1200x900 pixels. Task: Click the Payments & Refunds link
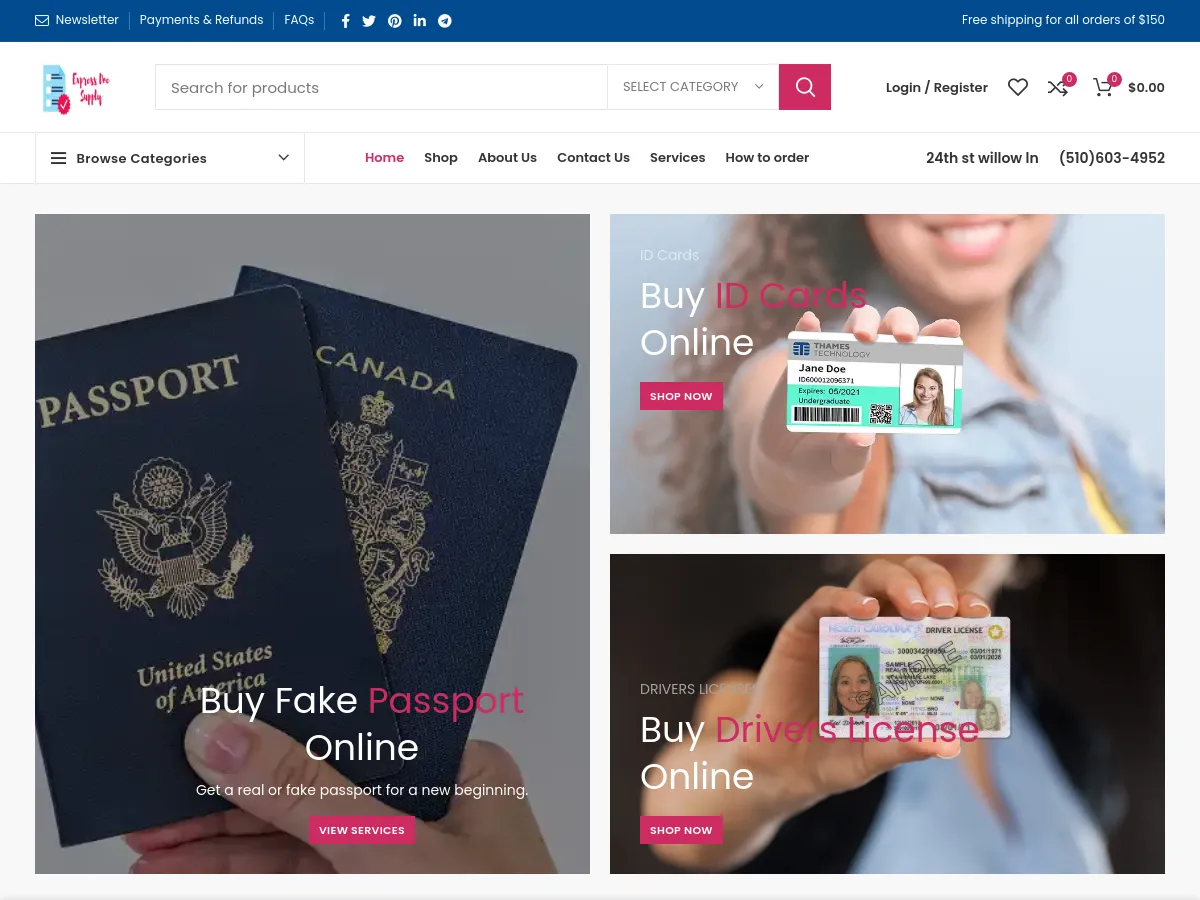[201, 20]
